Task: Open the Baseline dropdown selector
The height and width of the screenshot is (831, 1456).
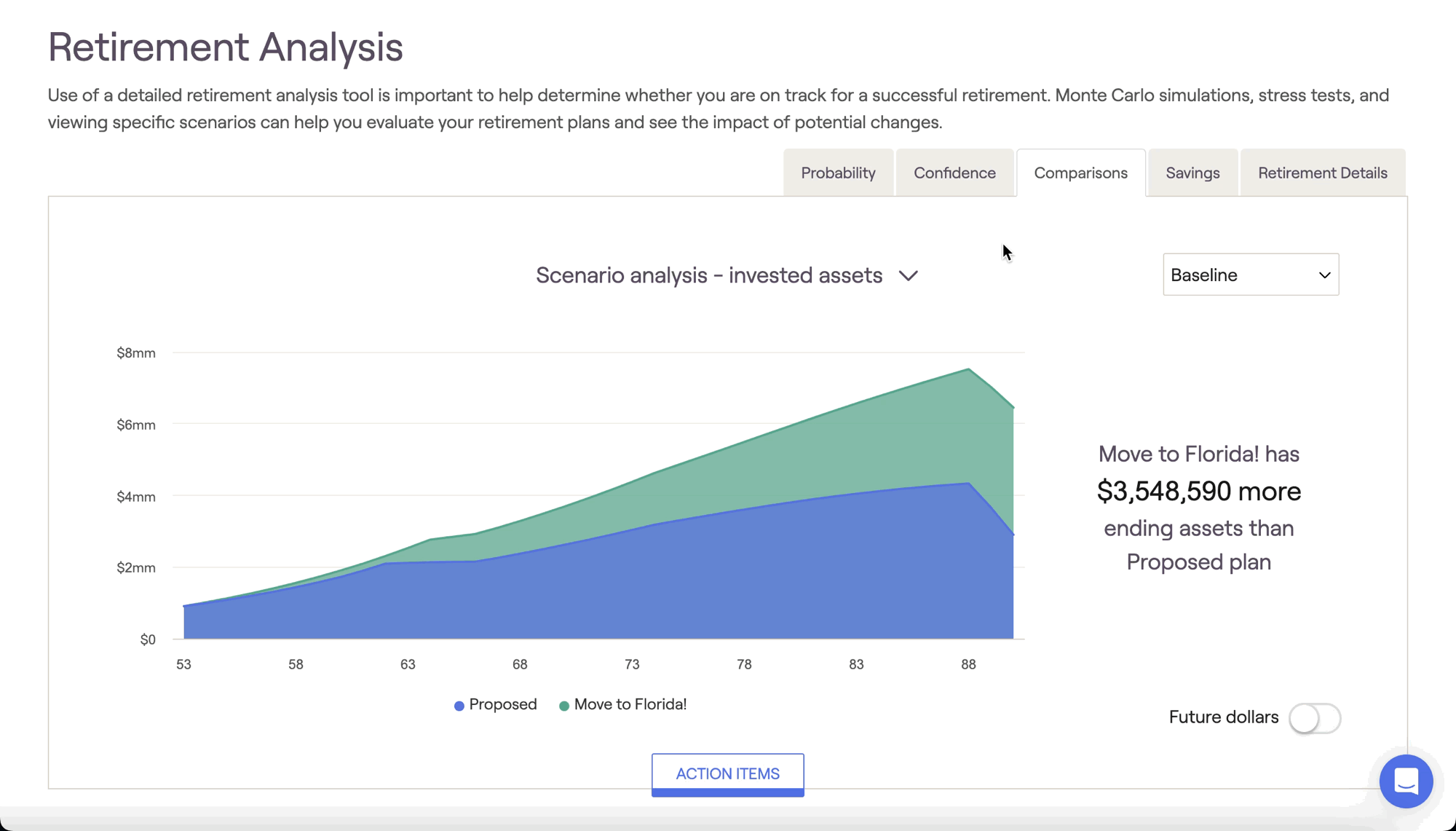Action: (1250, 275)
